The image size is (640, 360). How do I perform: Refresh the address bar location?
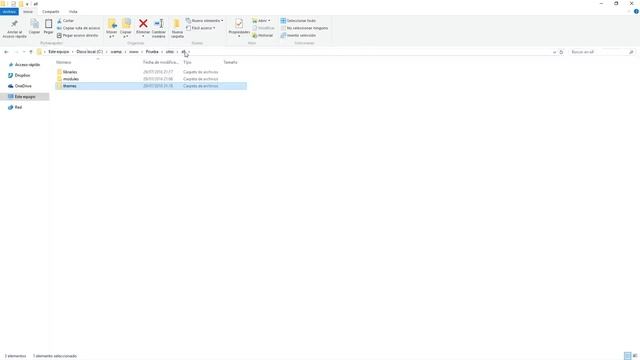click(561, 52)
